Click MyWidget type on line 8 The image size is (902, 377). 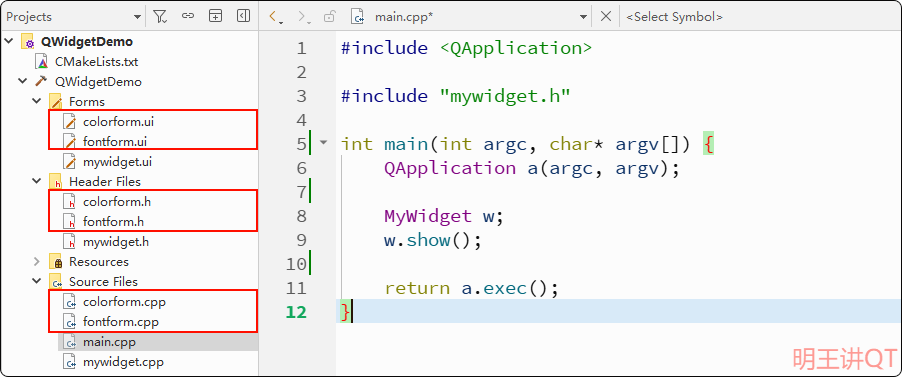428,216
